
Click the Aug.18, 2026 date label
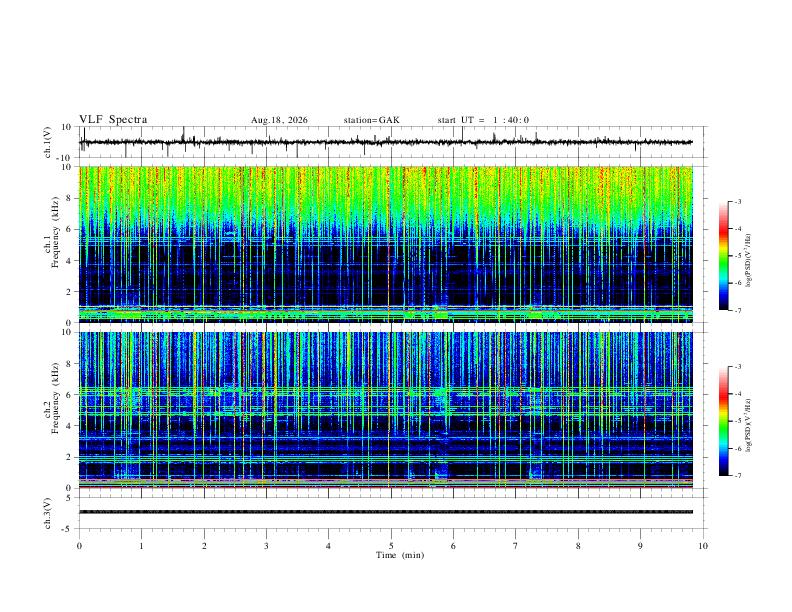[279, 120]
